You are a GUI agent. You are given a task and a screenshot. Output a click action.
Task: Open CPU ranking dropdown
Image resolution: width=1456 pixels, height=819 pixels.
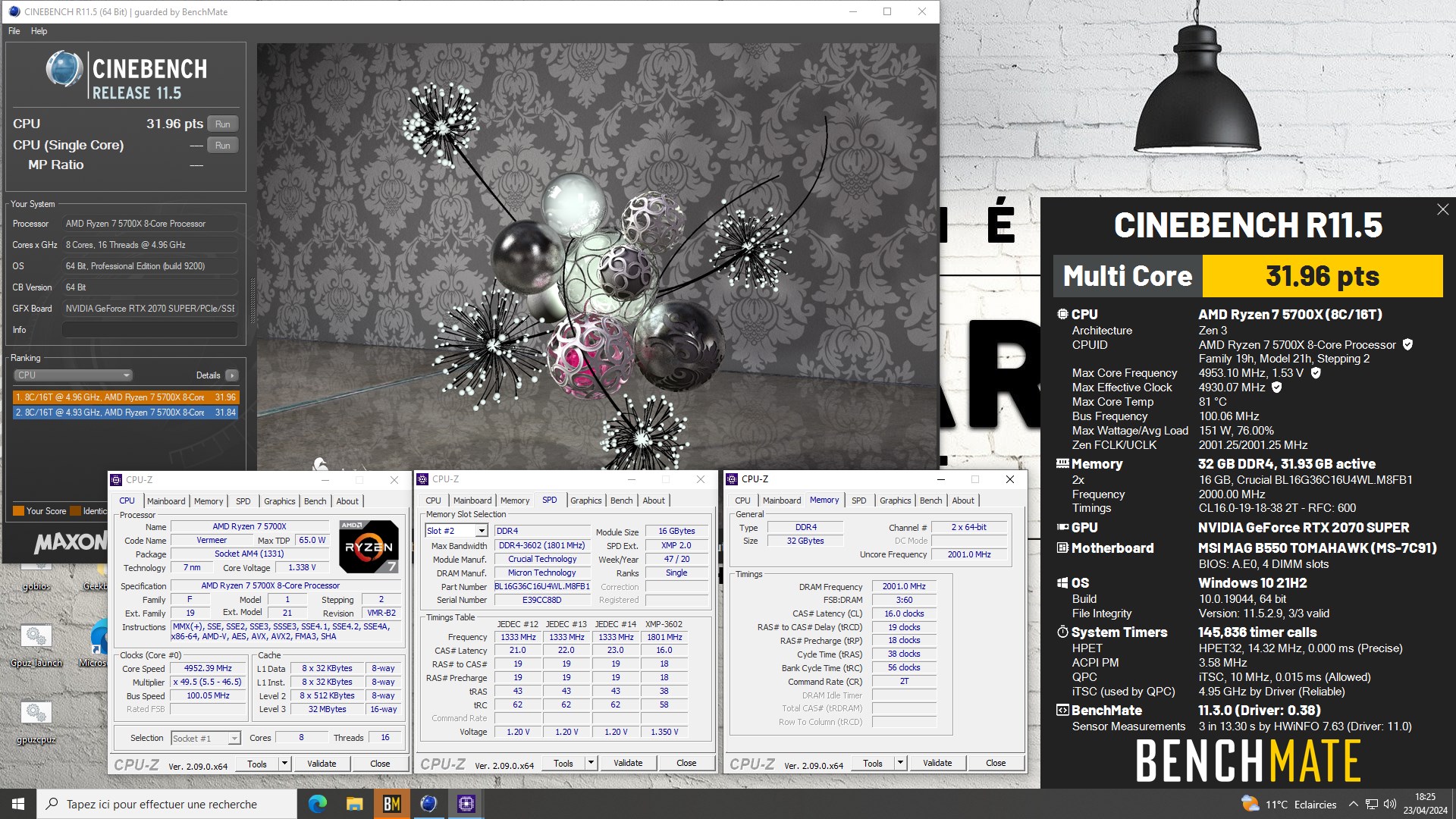point(73,375)
